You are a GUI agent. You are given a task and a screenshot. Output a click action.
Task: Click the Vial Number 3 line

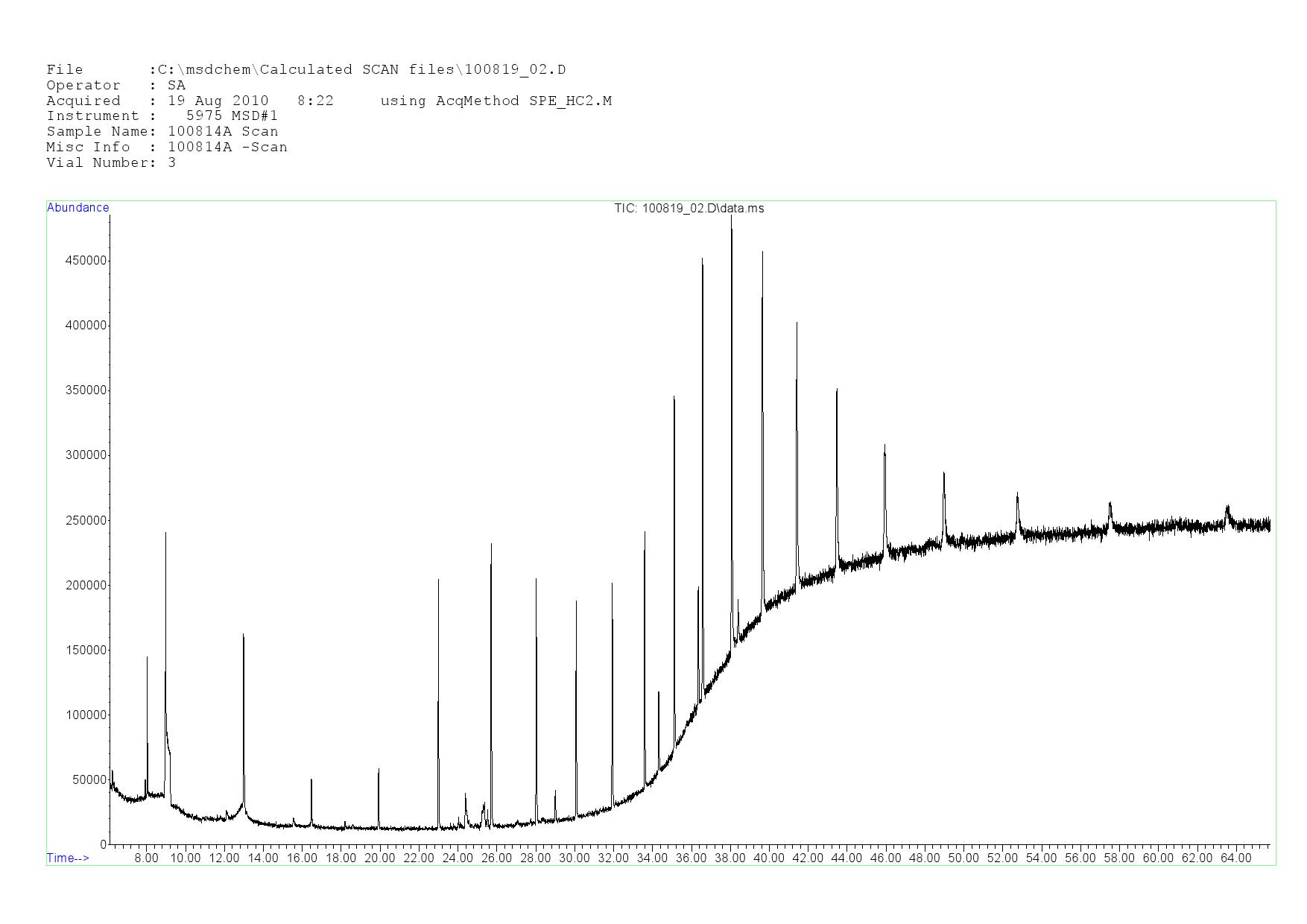(x=111, y=163)
